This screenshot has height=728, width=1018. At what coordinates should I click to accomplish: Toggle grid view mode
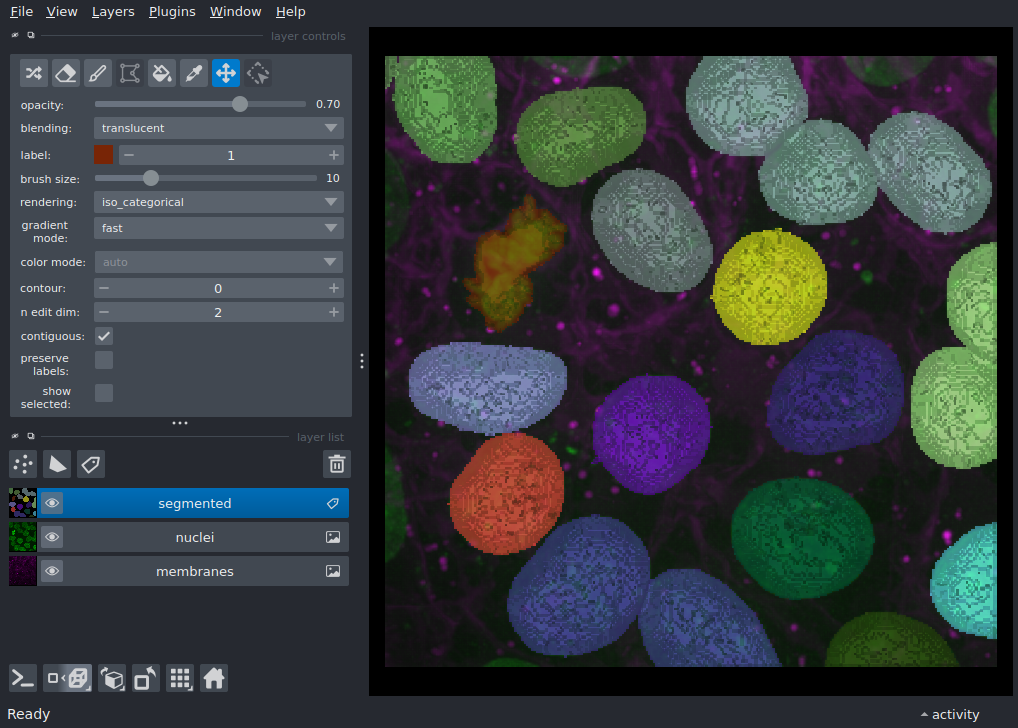[180, 678]
